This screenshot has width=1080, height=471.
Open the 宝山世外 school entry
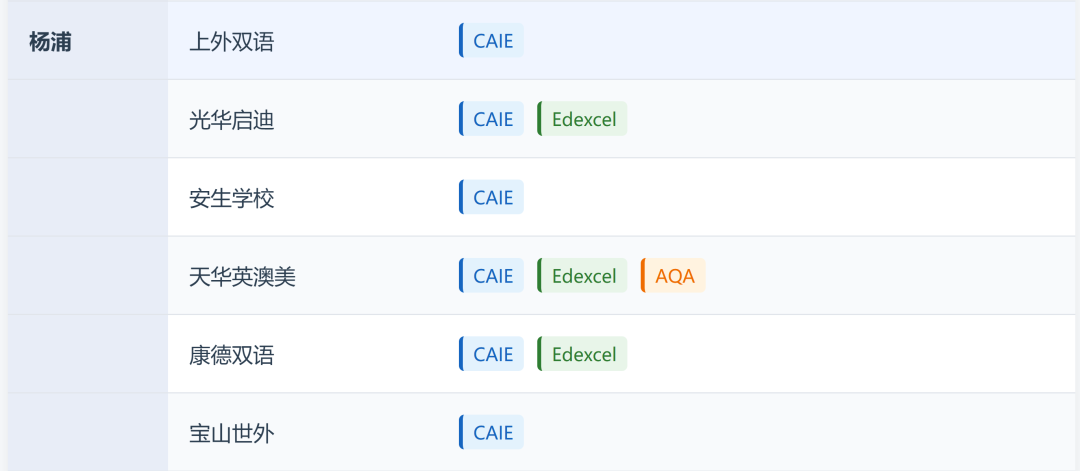231,433
